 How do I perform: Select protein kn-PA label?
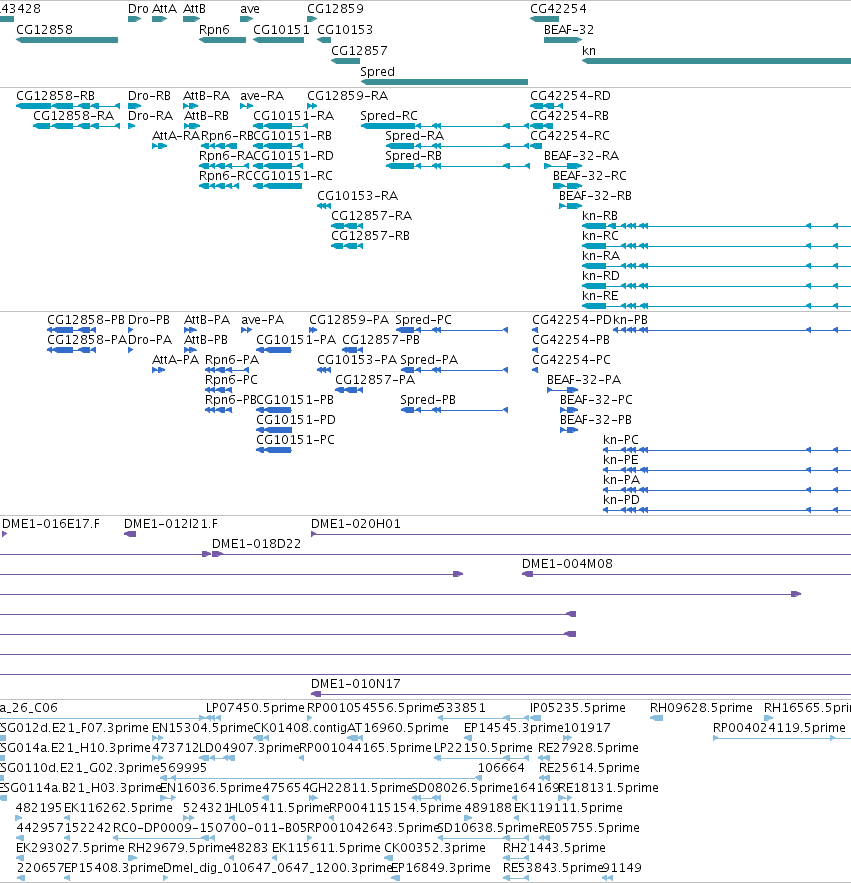tap(622, 480)
